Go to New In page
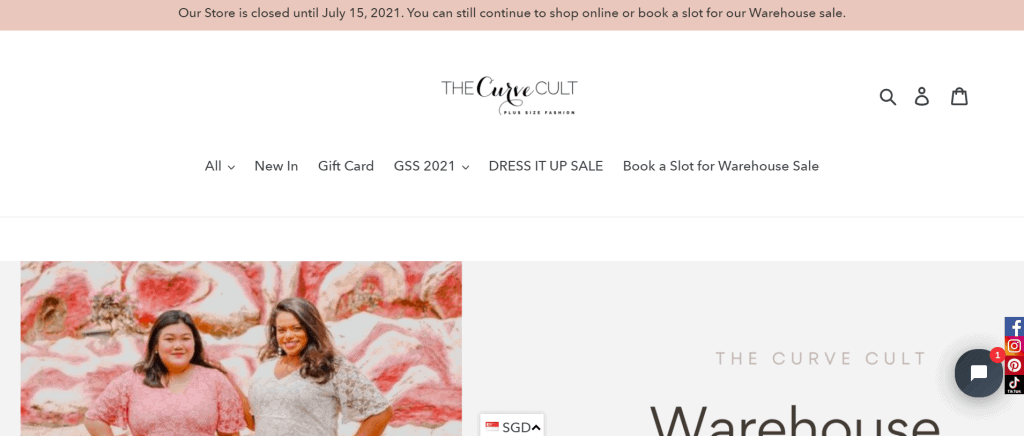This screenshot has height=436, width=1024. pos(276,166)
